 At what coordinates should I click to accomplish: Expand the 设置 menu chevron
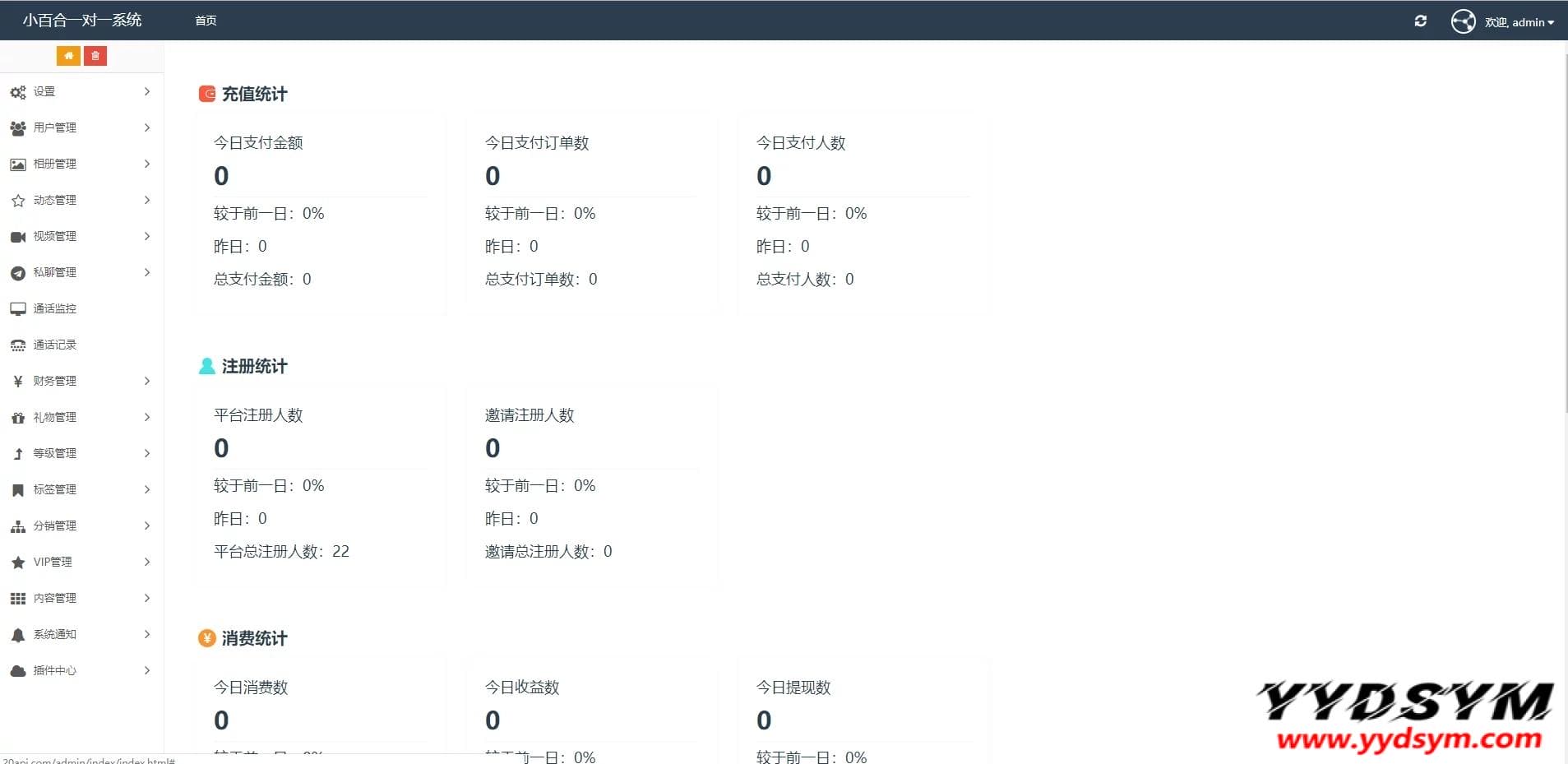click(x=147, y=91)
